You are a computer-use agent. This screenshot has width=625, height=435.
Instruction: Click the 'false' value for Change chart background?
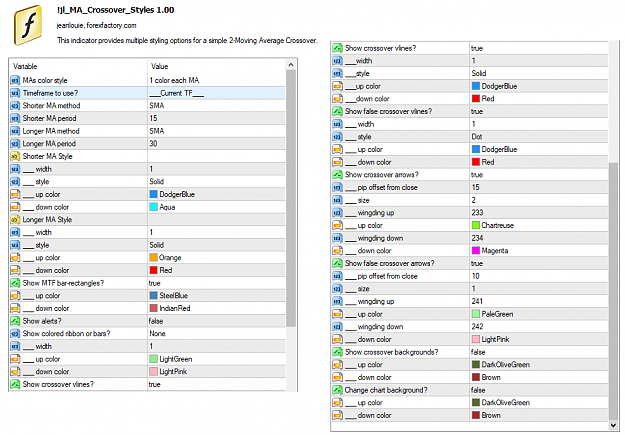[x=478, y=390]
